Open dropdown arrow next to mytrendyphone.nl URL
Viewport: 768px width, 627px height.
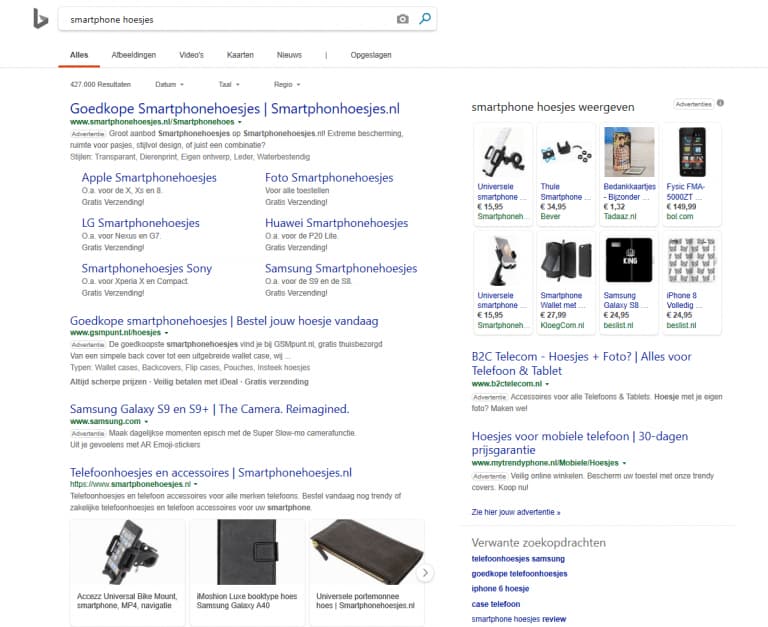point(624,463)
